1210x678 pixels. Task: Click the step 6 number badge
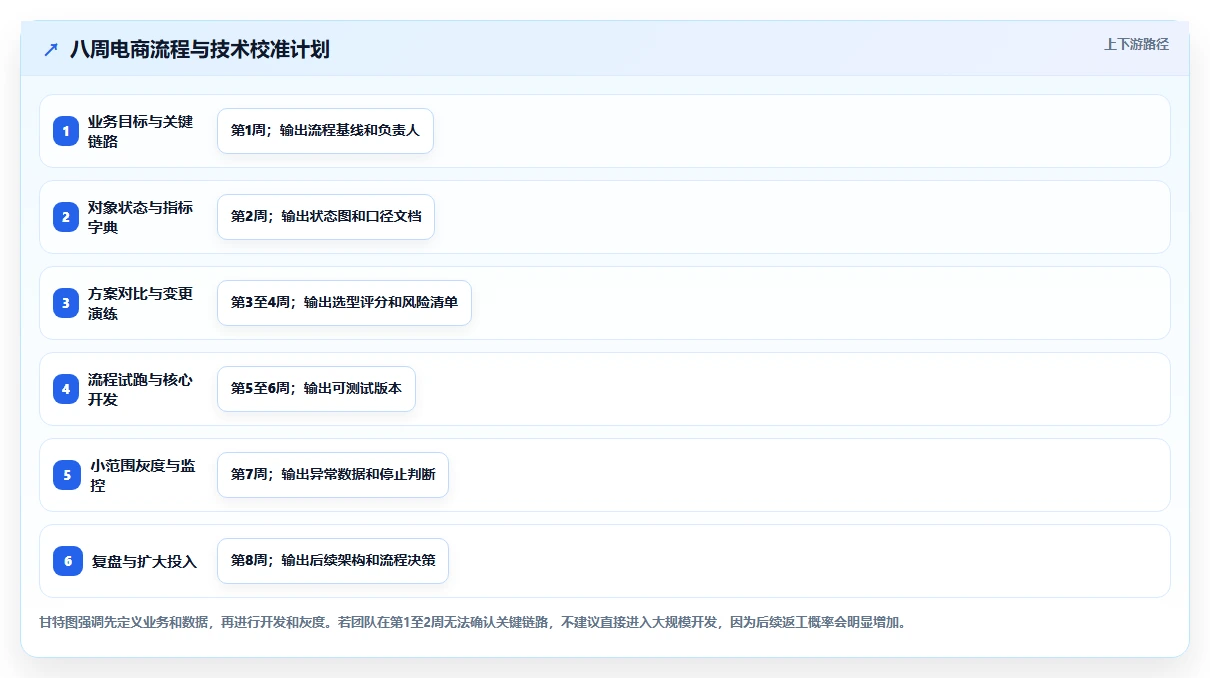tap(68, 561)
